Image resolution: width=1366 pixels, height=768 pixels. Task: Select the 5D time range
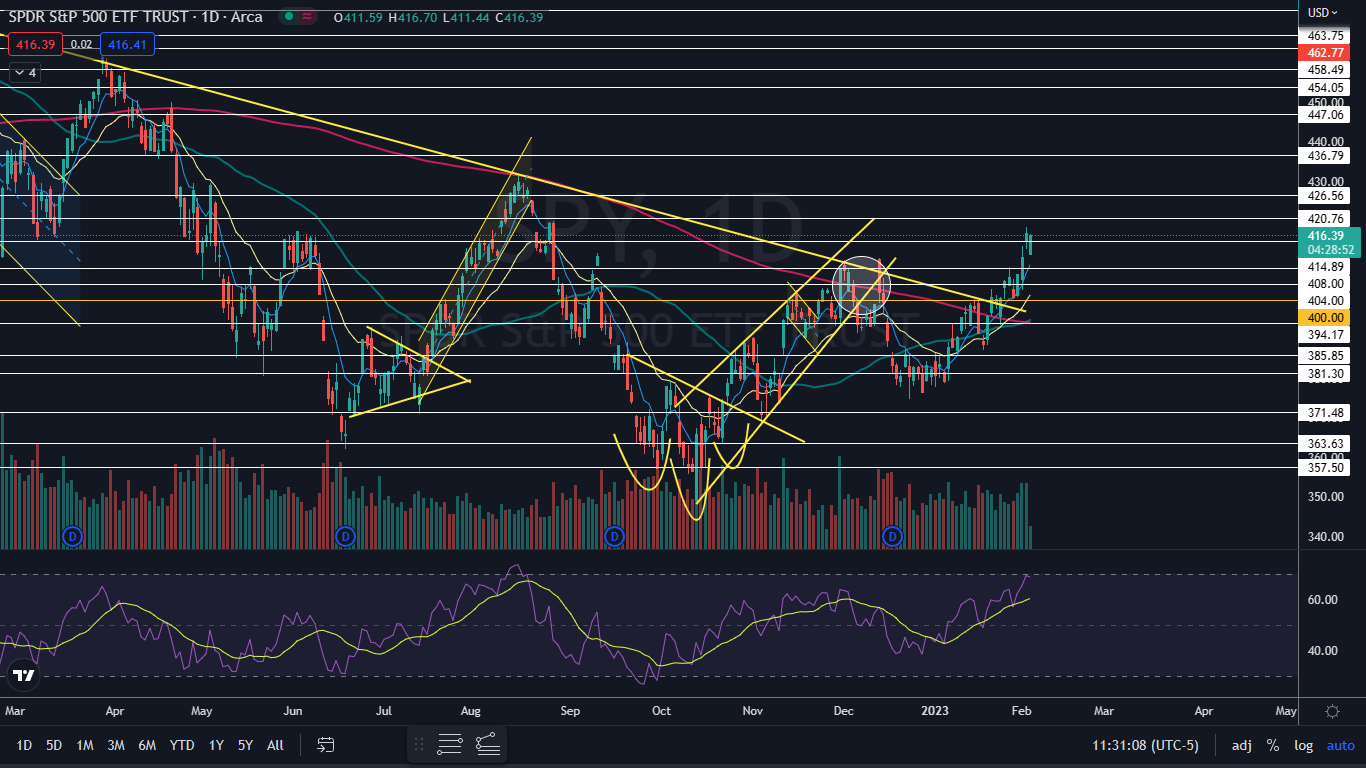pos(54,745)
